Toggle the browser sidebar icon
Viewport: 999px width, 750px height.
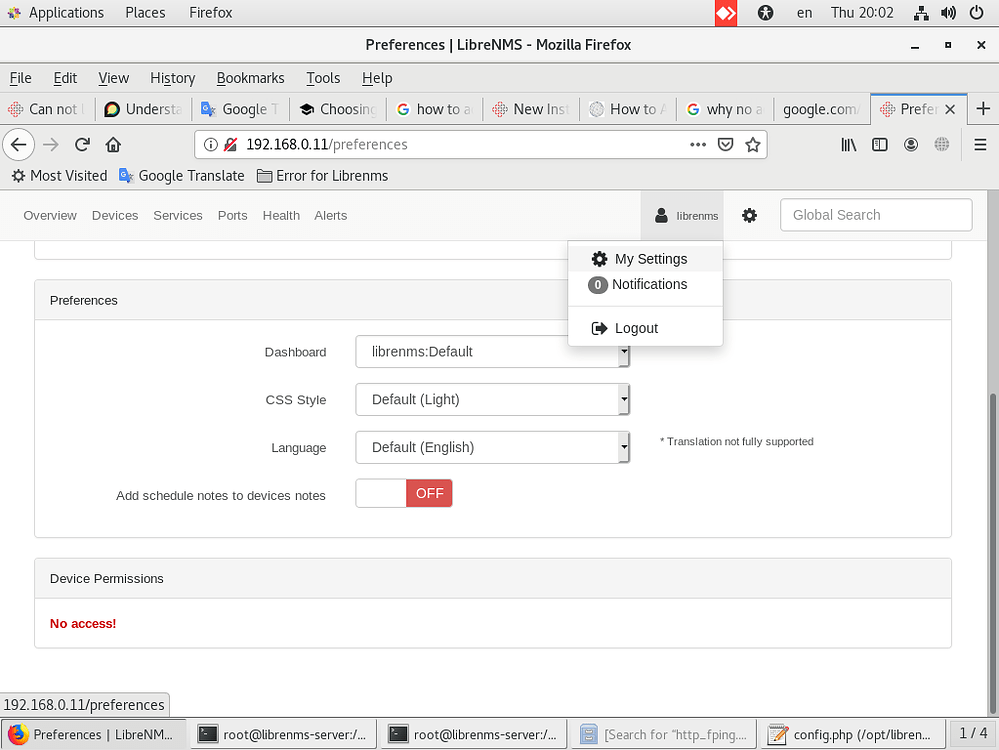[x=879, y=144]
